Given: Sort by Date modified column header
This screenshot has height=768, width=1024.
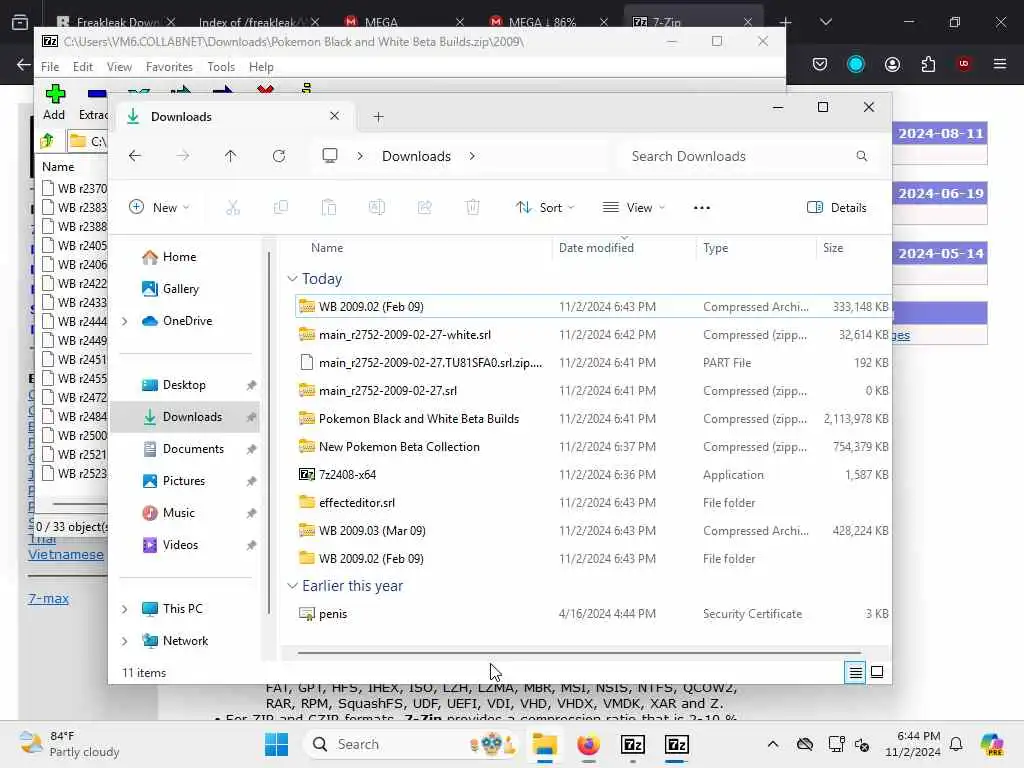Looking at the screenshot, I should point(596,248).
